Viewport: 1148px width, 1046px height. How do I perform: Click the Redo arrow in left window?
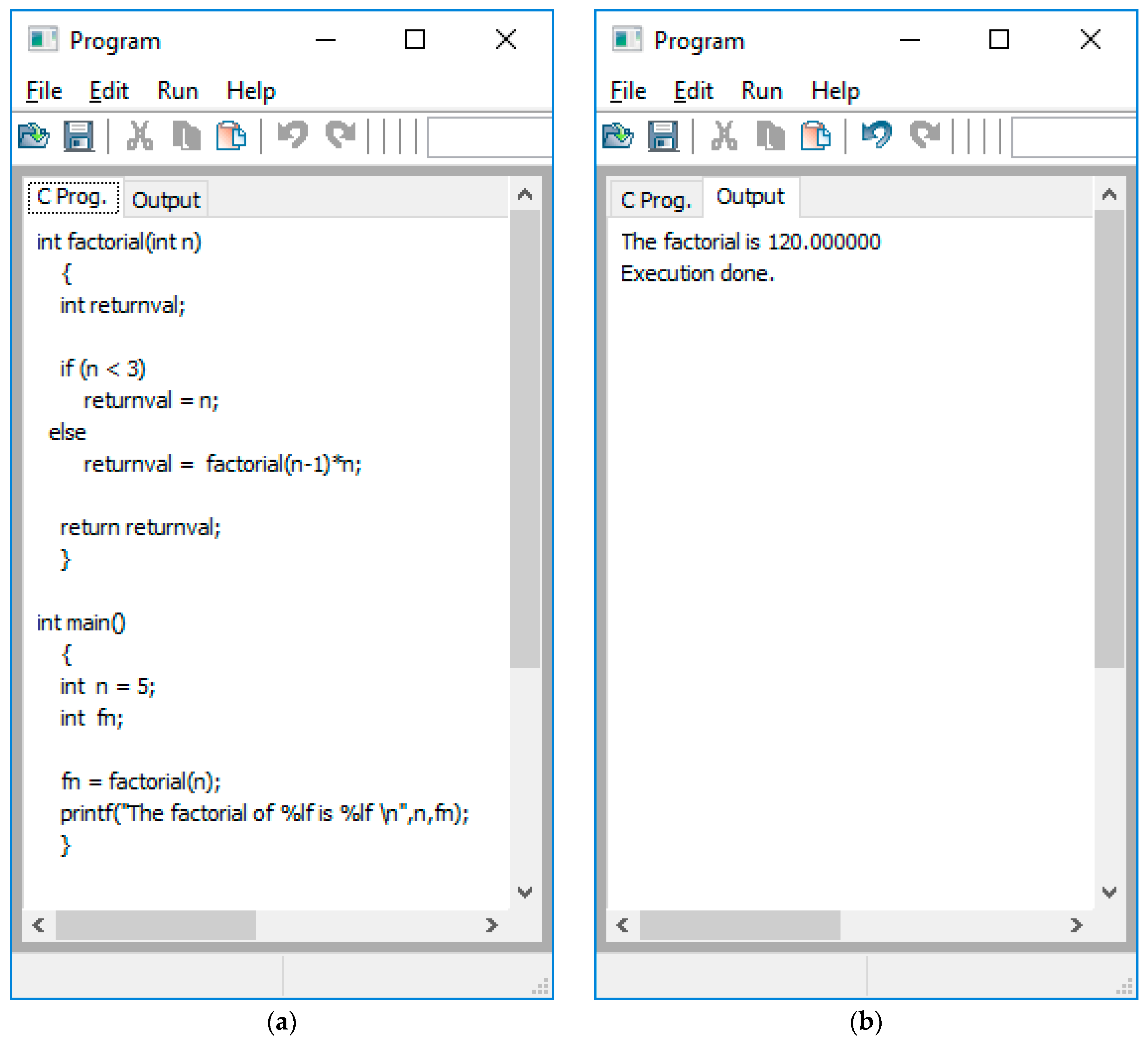341,135
